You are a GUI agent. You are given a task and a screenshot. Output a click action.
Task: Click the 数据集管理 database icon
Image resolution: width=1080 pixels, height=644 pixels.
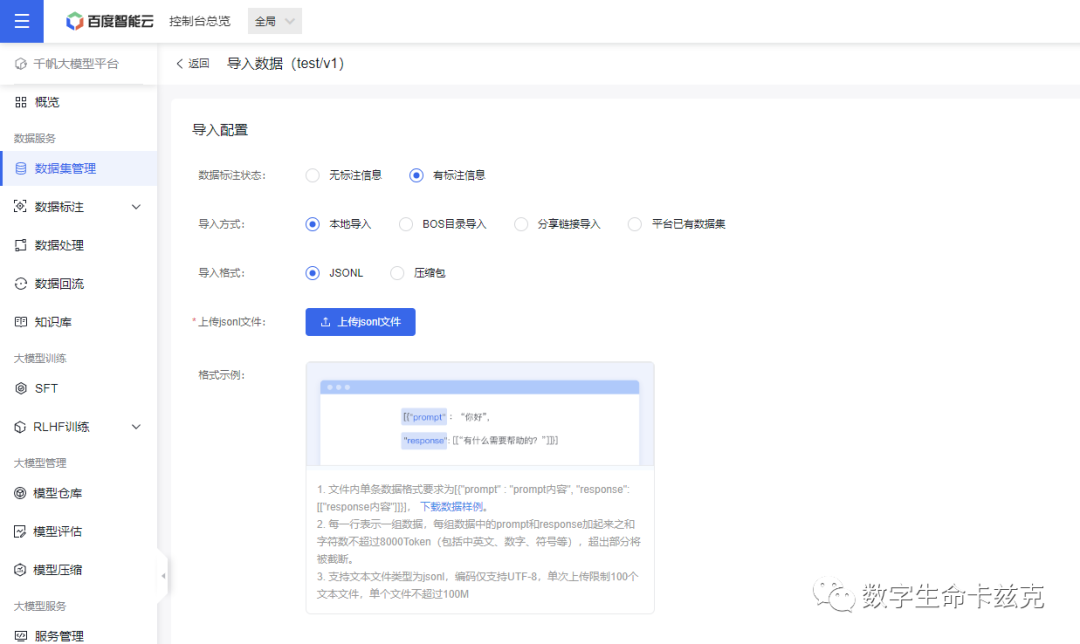coord(21,169)
